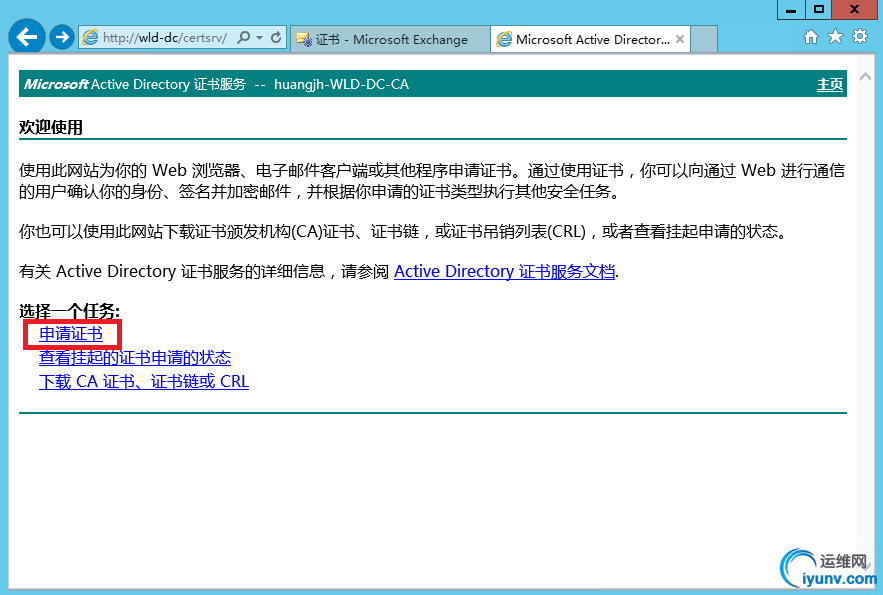Click the Refresh icon in address bar
The image size is (883, 595).
[x=276, y=38]
